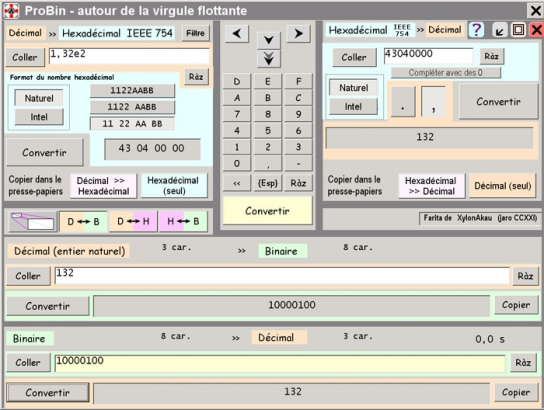Click the keypad Ràz button
Viewport: 544px width, 410px height.
pos(298,183)
